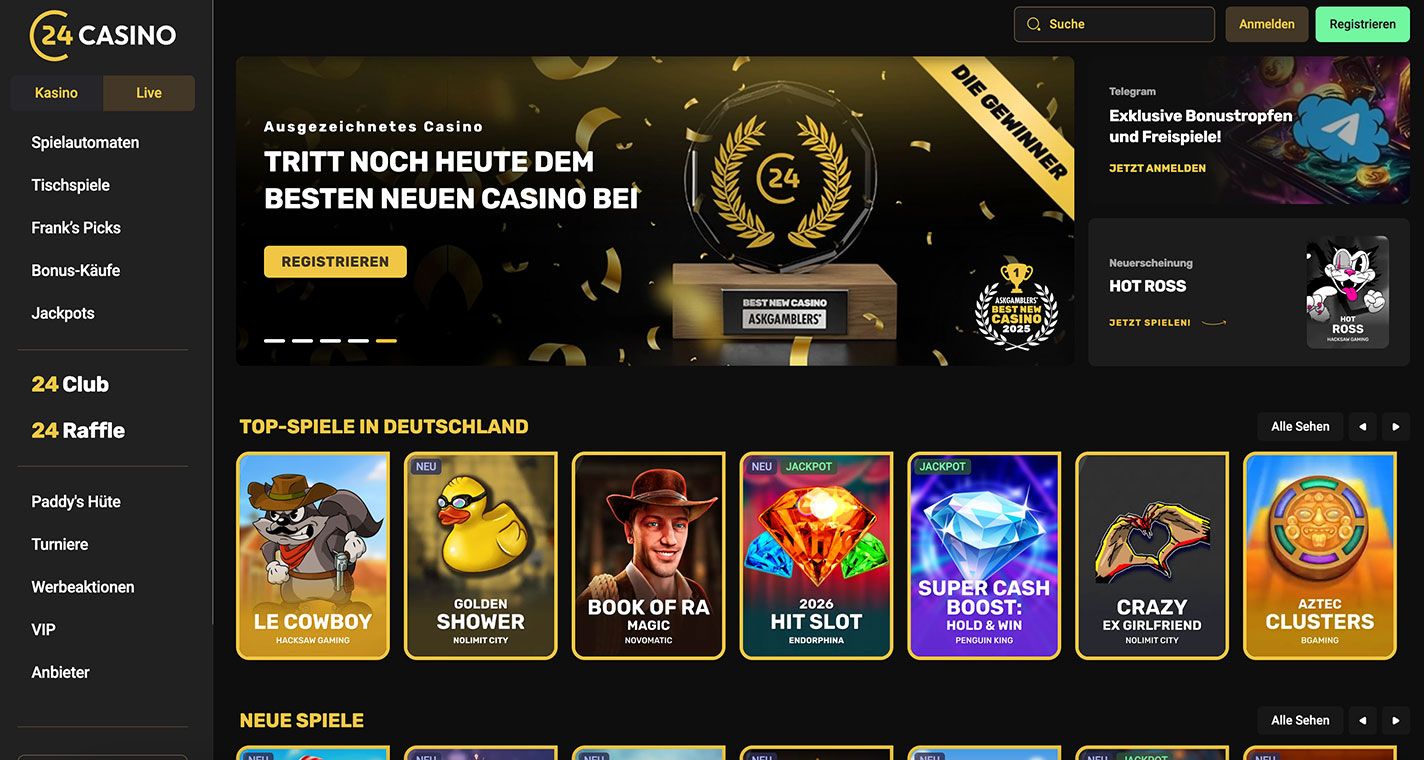Open the Jackpots sidebar item
The width and height of the screenshot is (1424, 760).
click(63, 313)
